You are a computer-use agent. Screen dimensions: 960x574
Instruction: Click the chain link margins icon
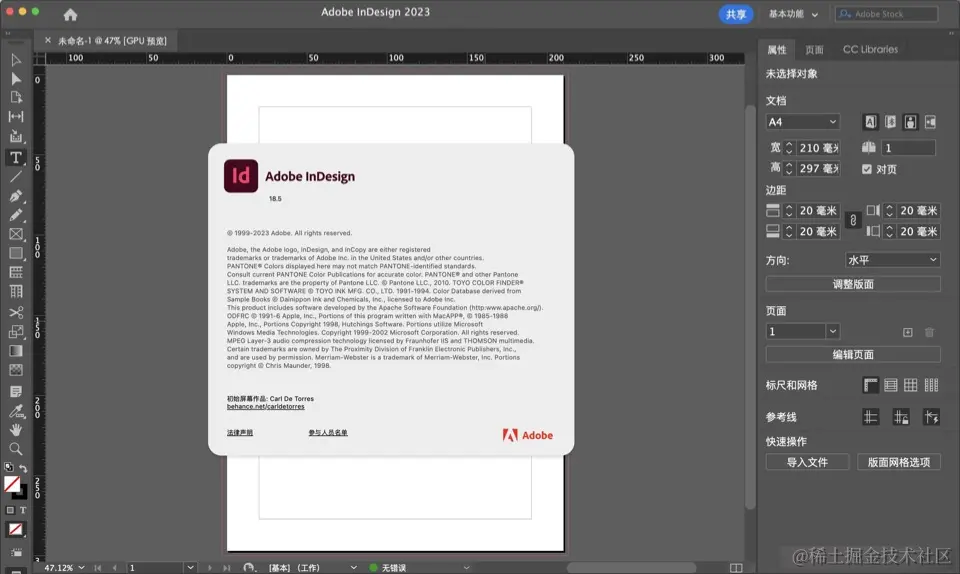(853, 220)
